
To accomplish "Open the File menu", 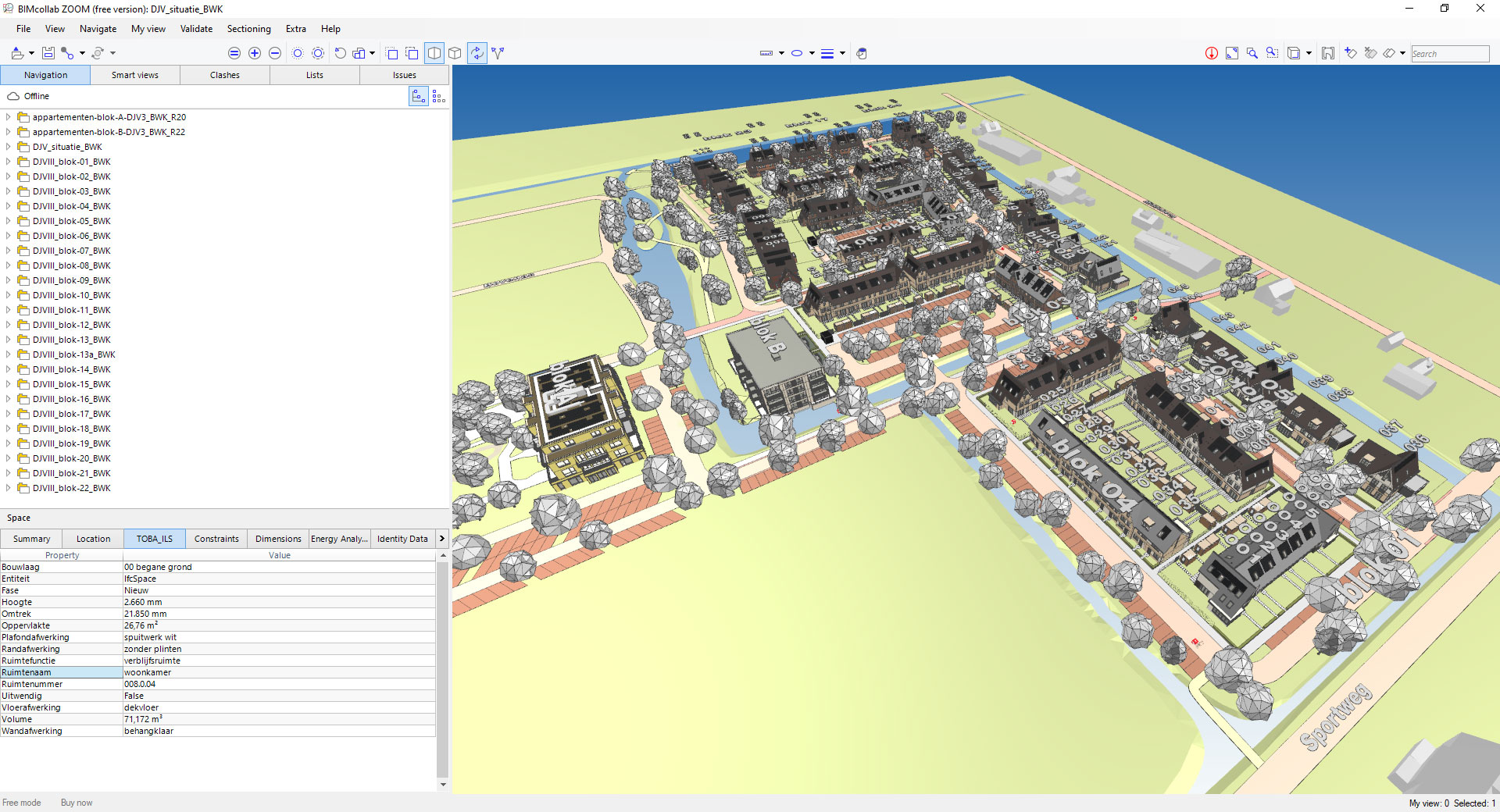I will click(x=23, y=29).
